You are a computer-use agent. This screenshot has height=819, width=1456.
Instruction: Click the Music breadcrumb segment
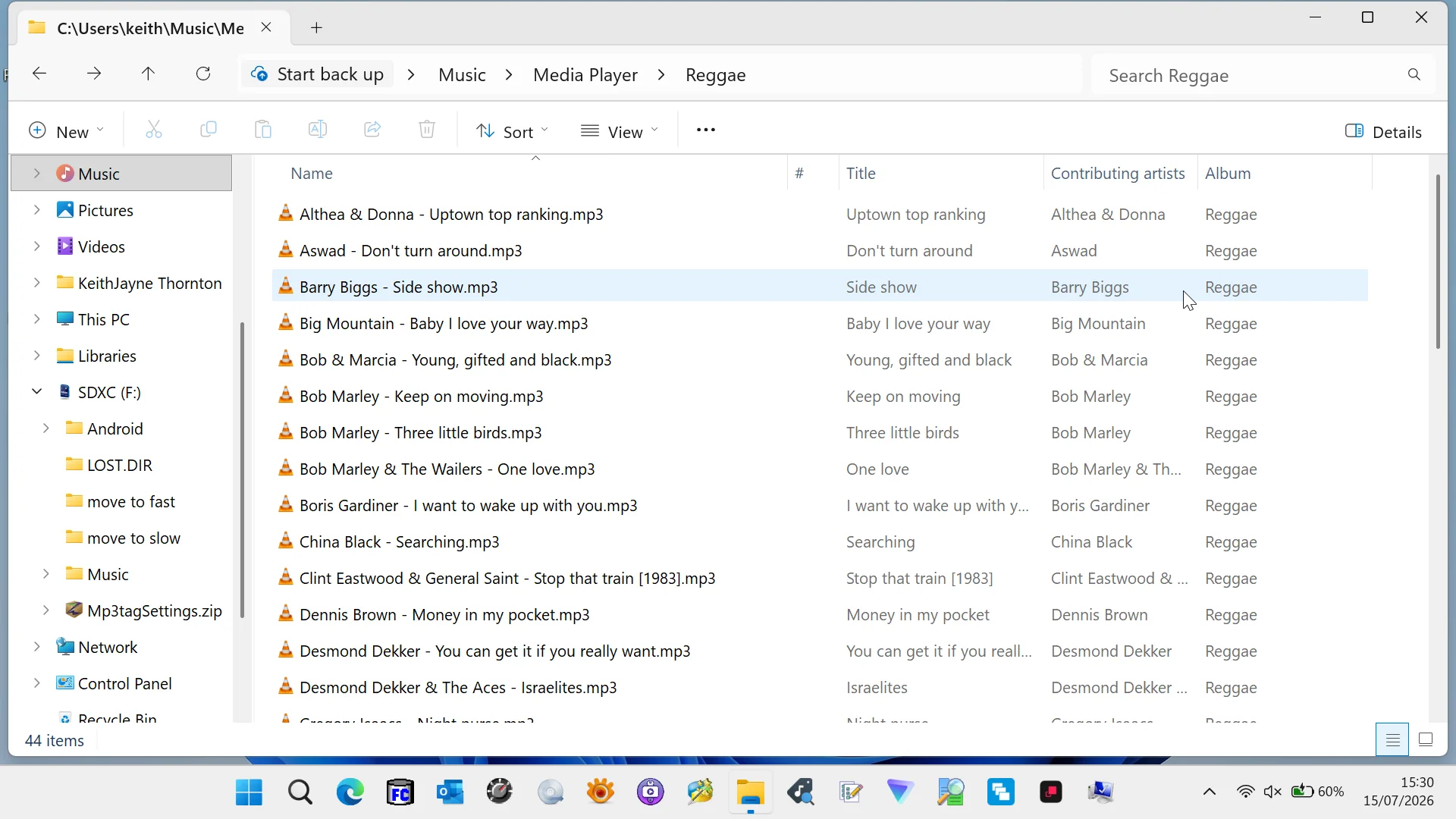click(462, 75)
